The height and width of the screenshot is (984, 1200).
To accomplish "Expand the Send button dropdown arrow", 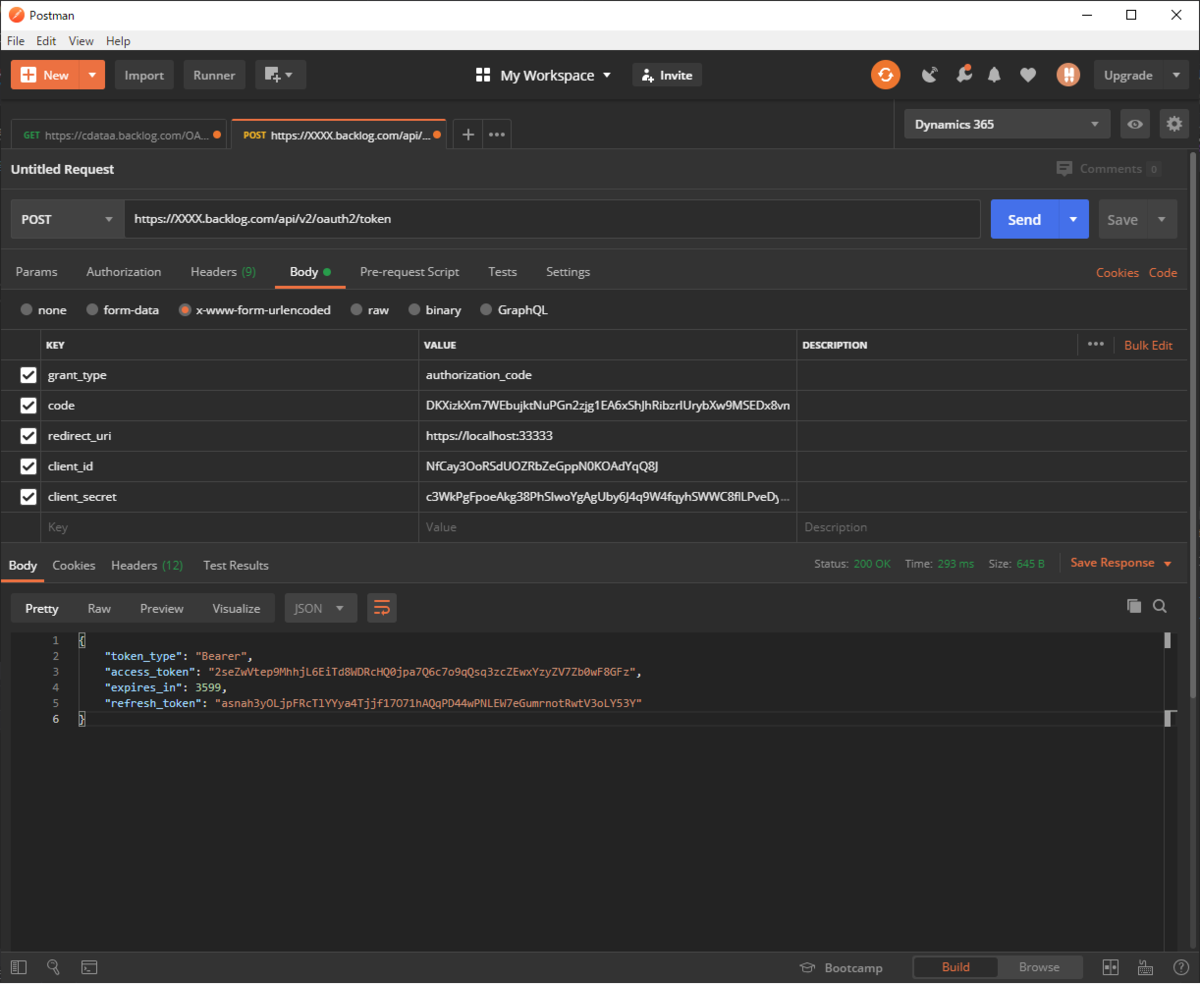I will pos(1074,219).
